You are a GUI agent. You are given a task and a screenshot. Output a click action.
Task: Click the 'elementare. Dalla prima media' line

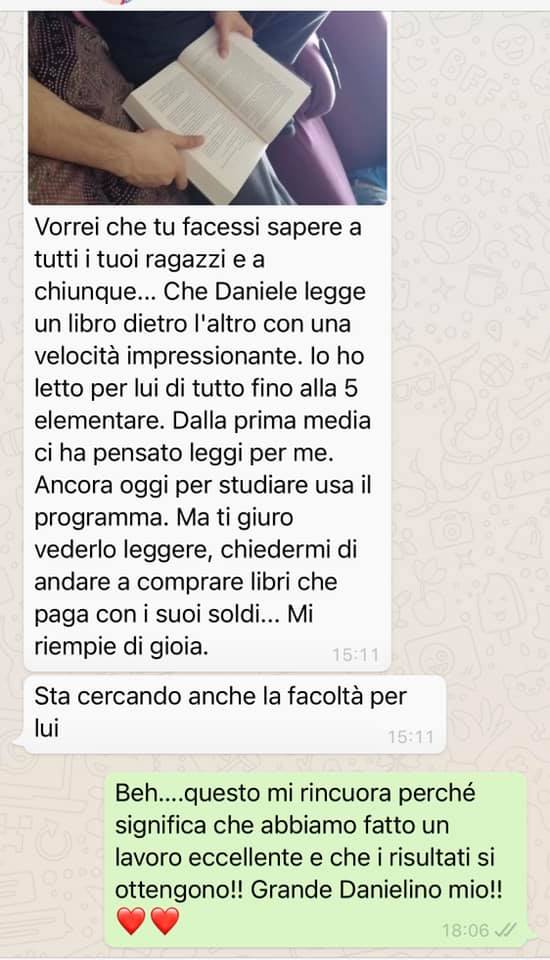pos(202,421)
